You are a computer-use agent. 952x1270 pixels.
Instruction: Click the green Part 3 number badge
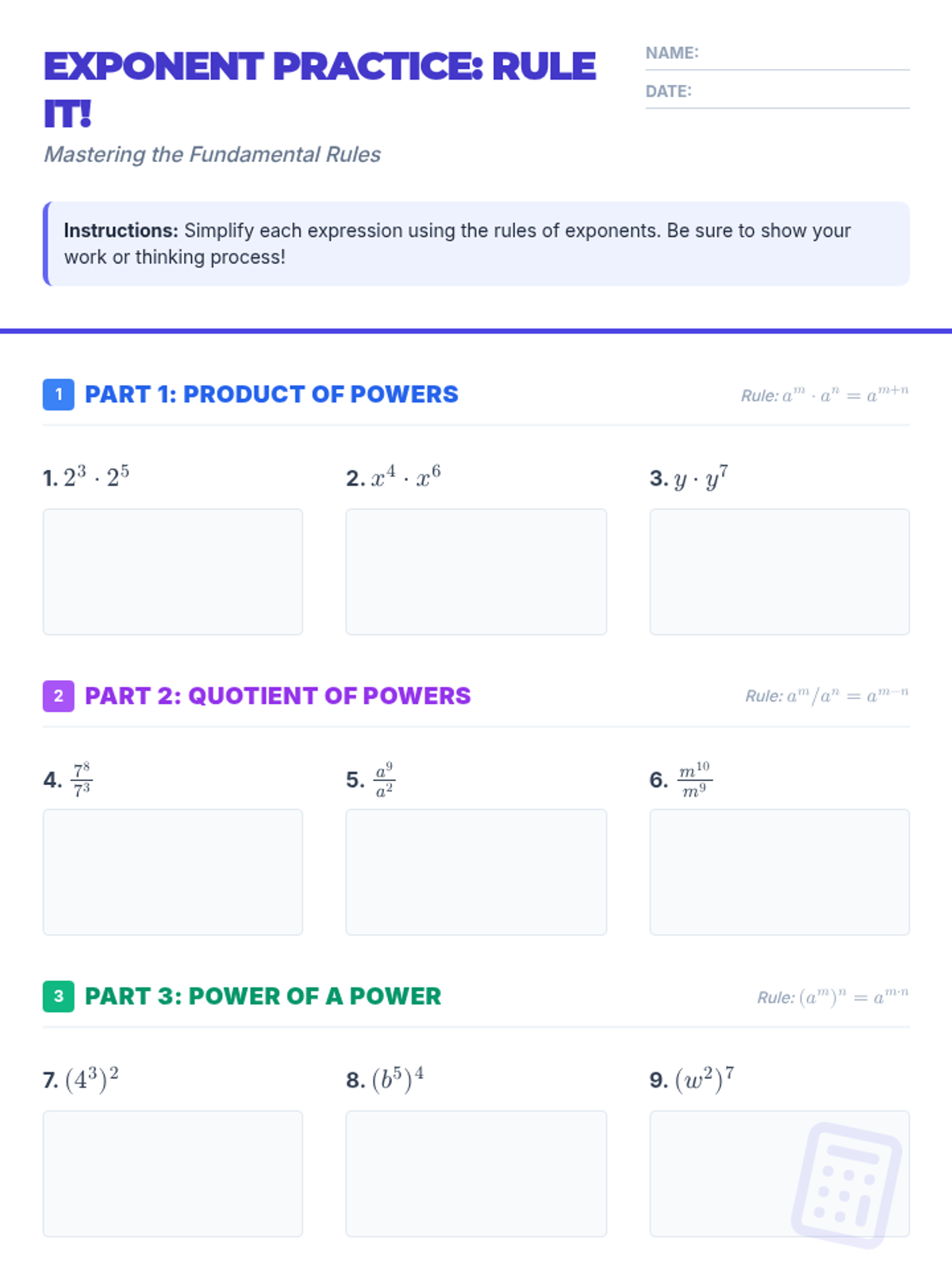pyautogui.click(x=59, y=996)
